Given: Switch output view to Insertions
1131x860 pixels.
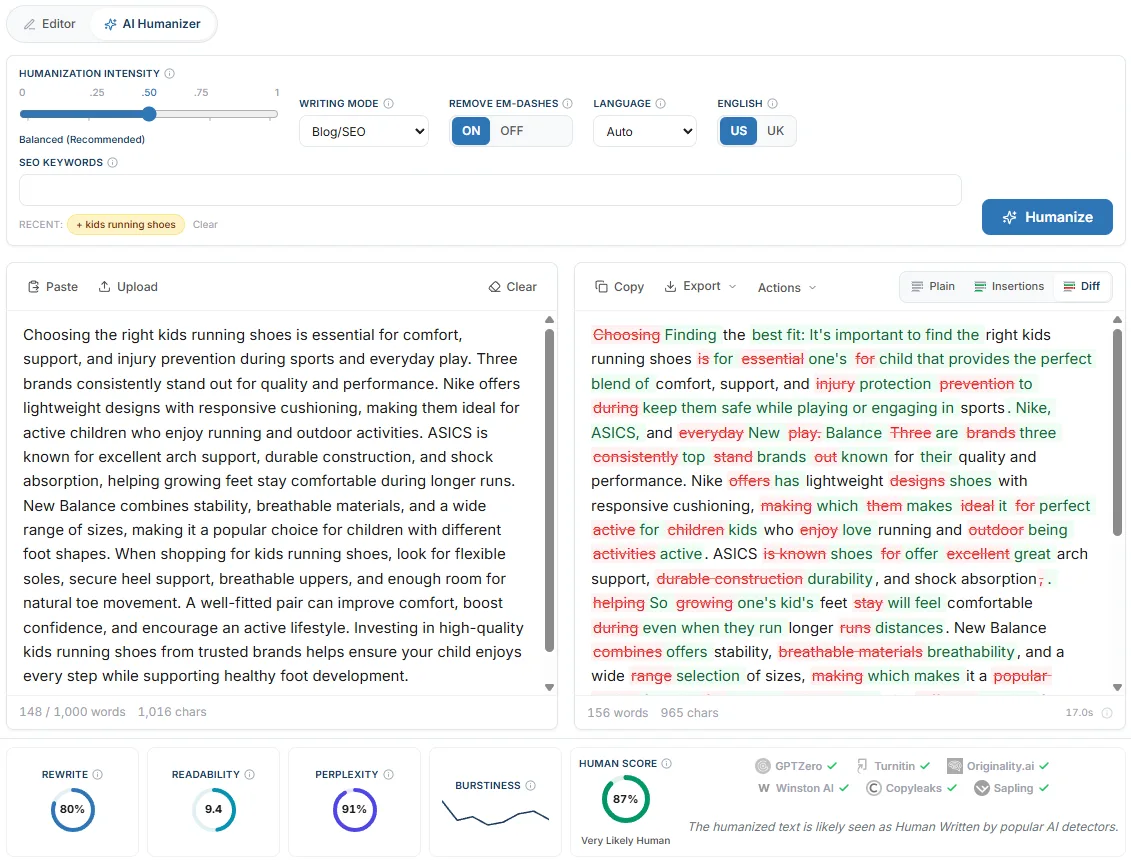Looking at the screenshot, I should tap(1008, 286).
